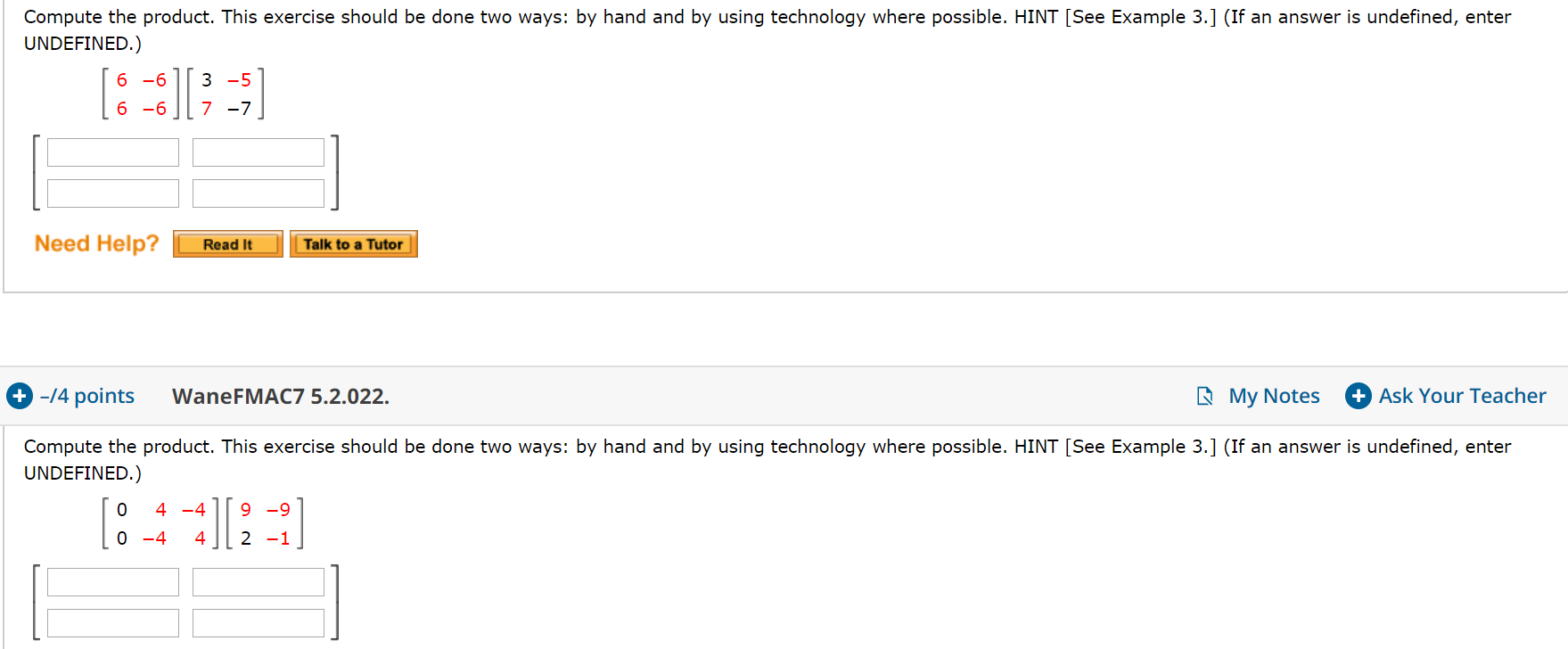Click the Read It help icon button
The height and width of the screenshot is (649, 1568).
[227, 243]
